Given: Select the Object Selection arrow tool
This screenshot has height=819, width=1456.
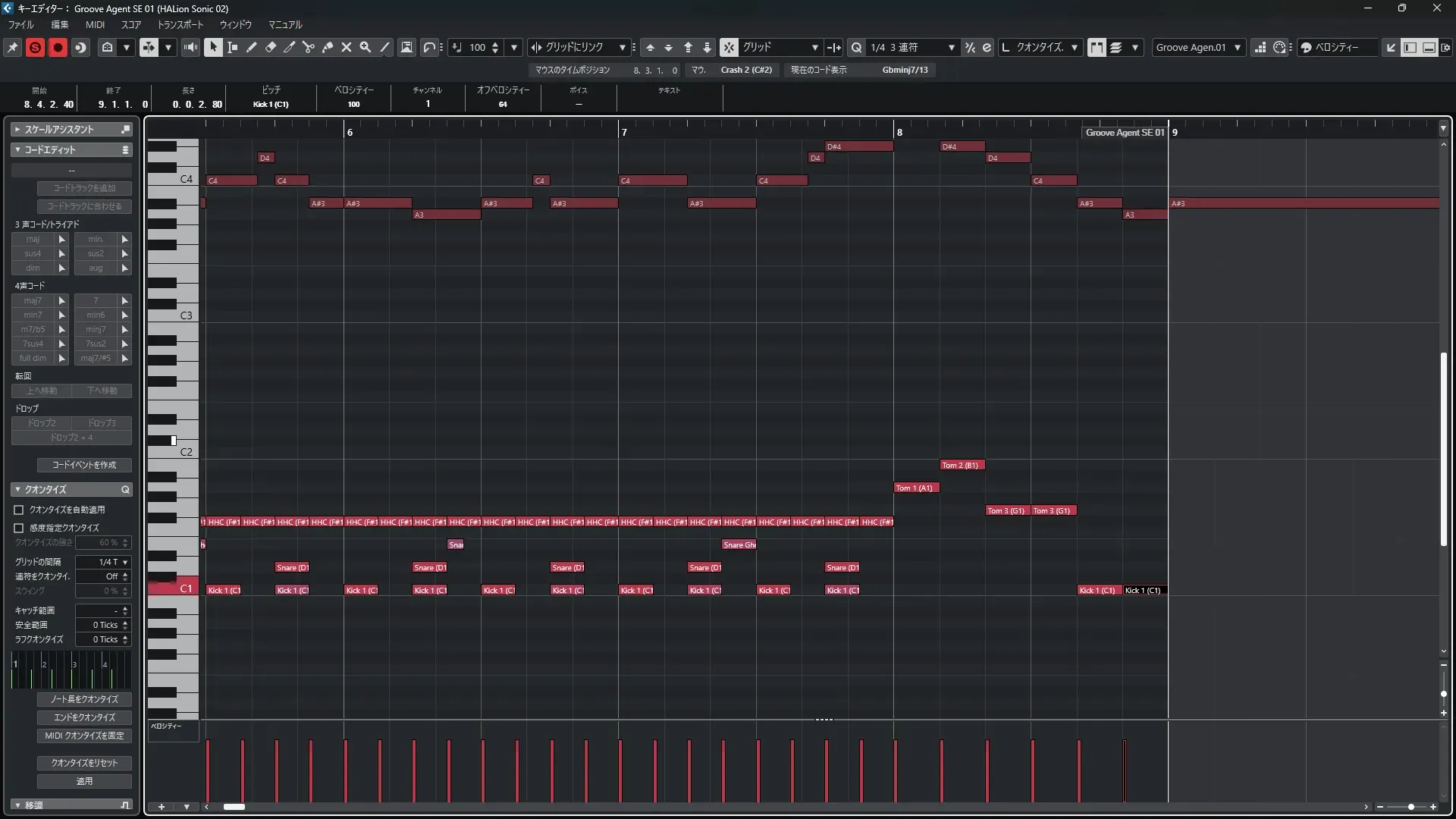Looking at the screenshot, I should pos(213,47).
